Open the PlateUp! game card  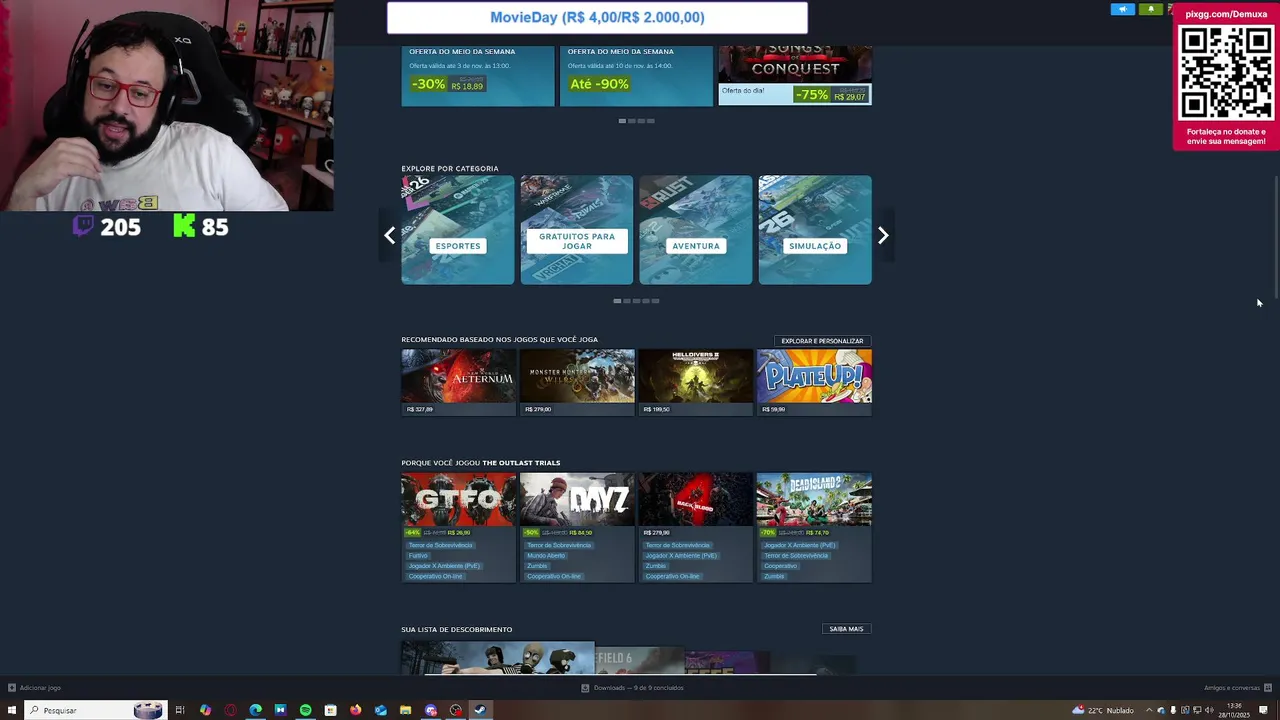tap(815, 382)
